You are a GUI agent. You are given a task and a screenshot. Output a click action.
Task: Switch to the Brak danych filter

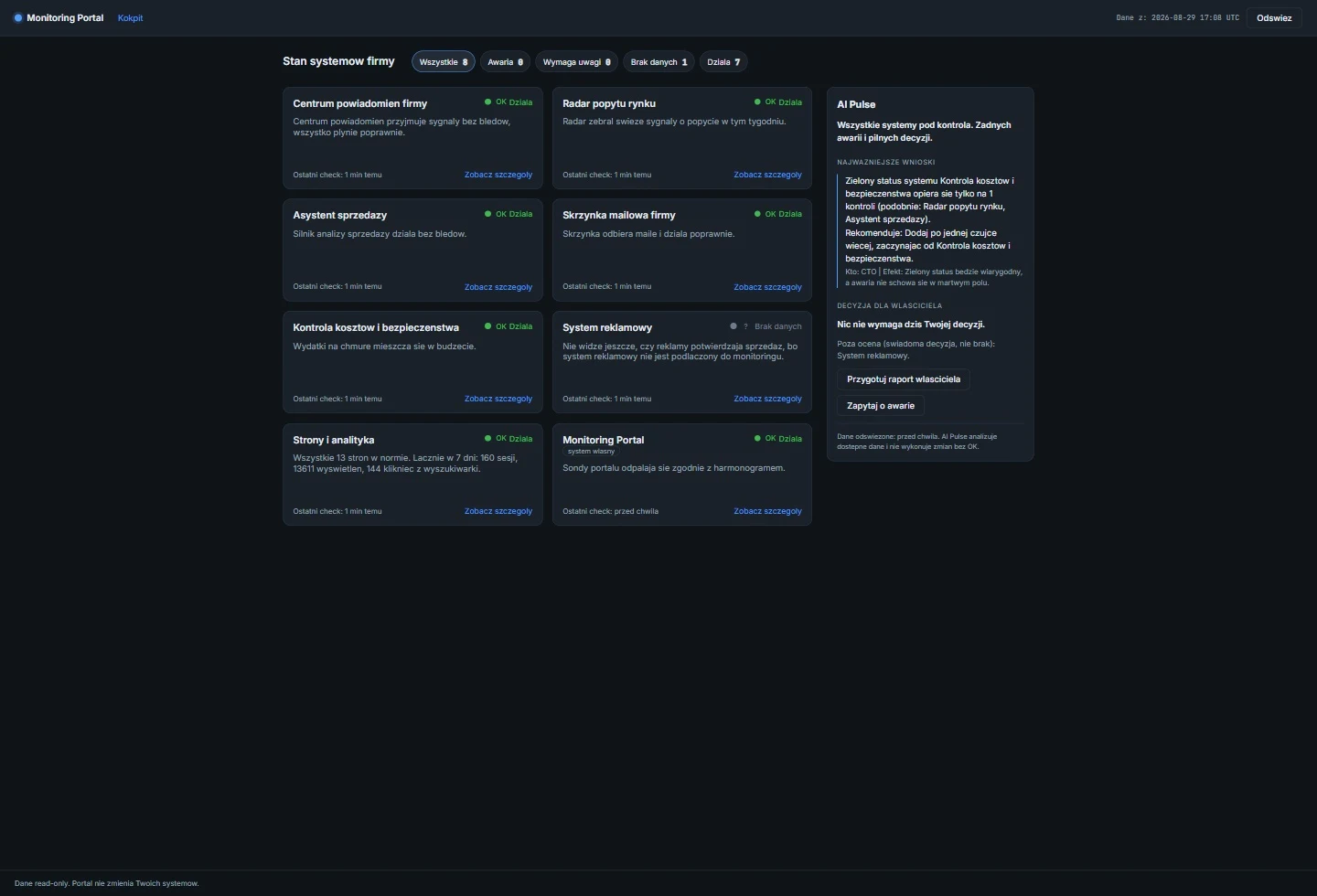point(658,62)
